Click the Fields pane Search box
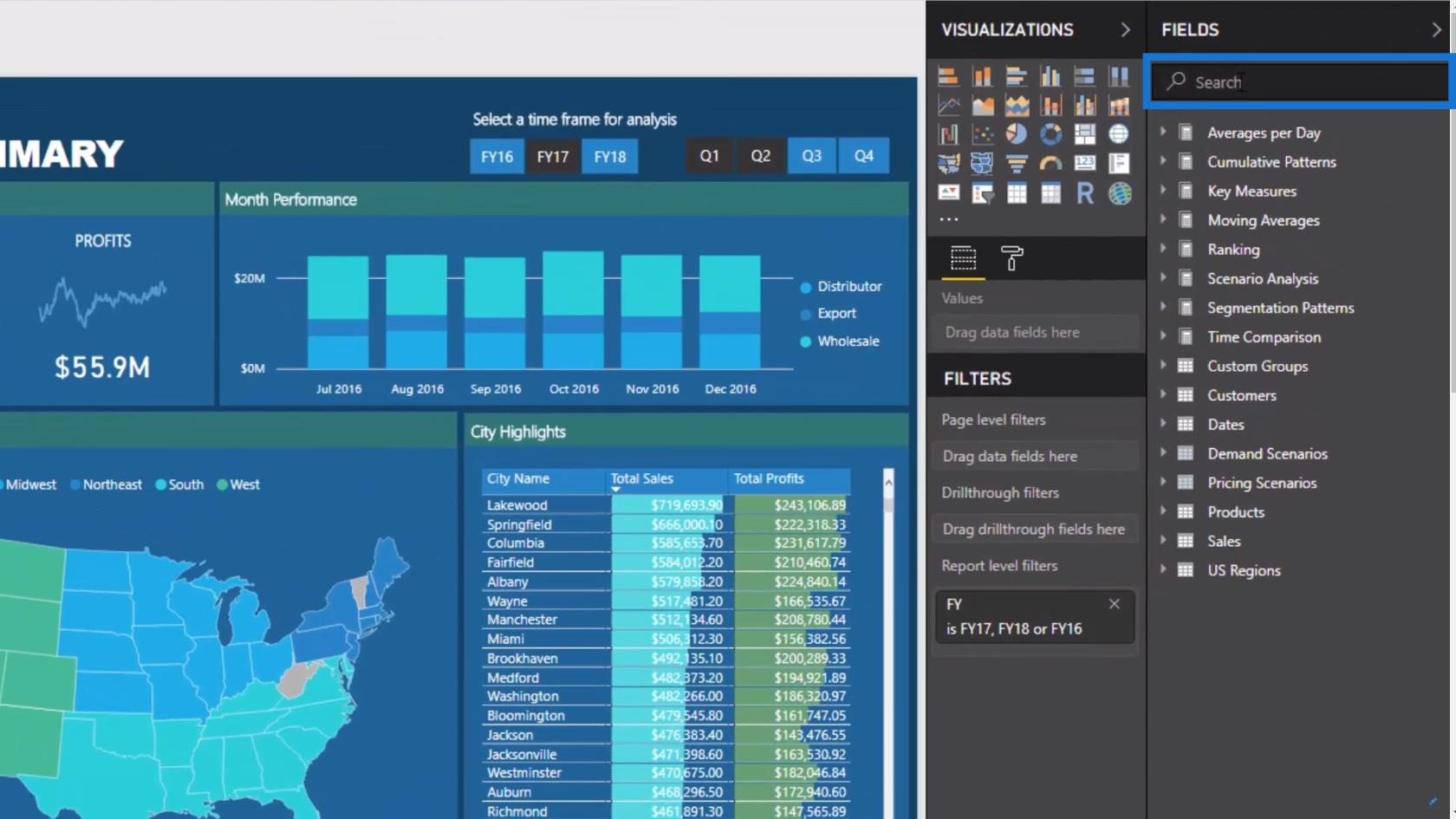The width and height of the screenshot is (1456, 819). tap(1299, 81)
